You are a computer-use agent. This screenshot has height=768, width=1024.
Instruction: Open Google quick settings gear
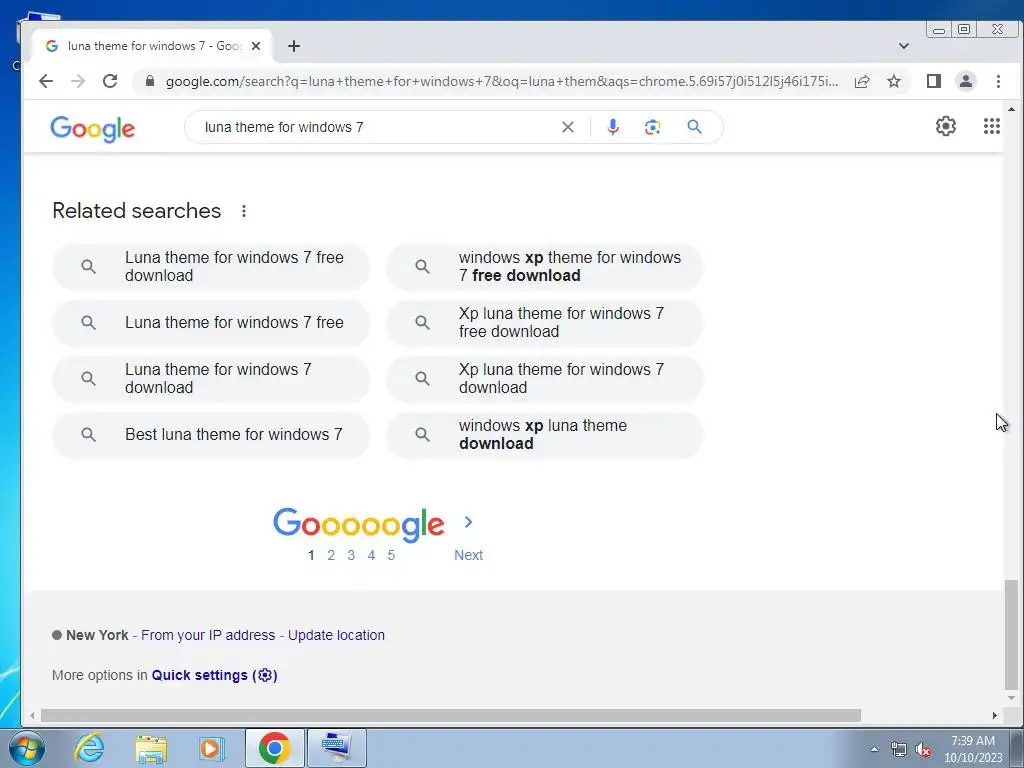(946, 126)
